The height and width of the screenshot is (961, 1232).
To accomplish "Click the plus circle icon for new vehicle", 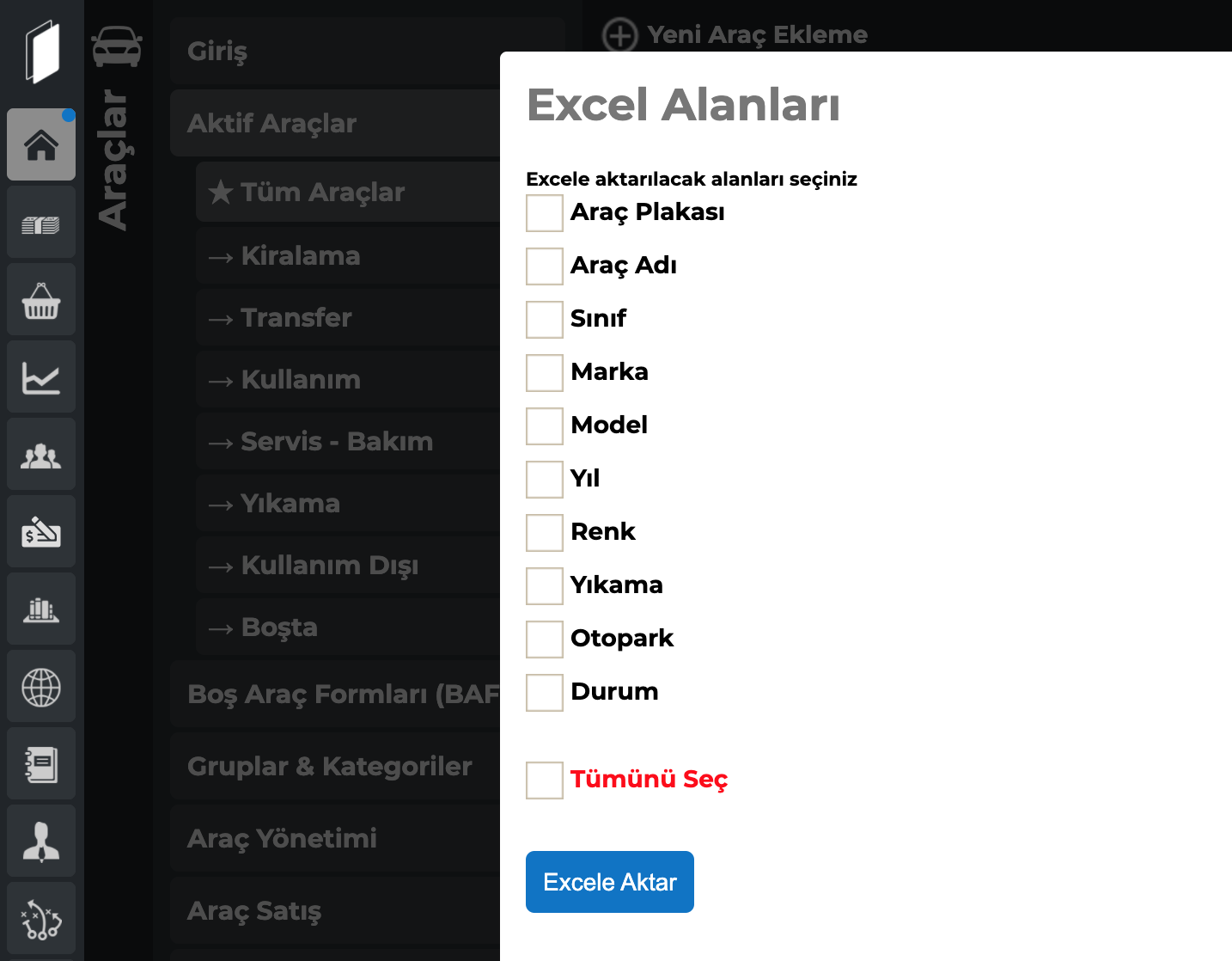I will pyautogui.click(x=620, y=36).
